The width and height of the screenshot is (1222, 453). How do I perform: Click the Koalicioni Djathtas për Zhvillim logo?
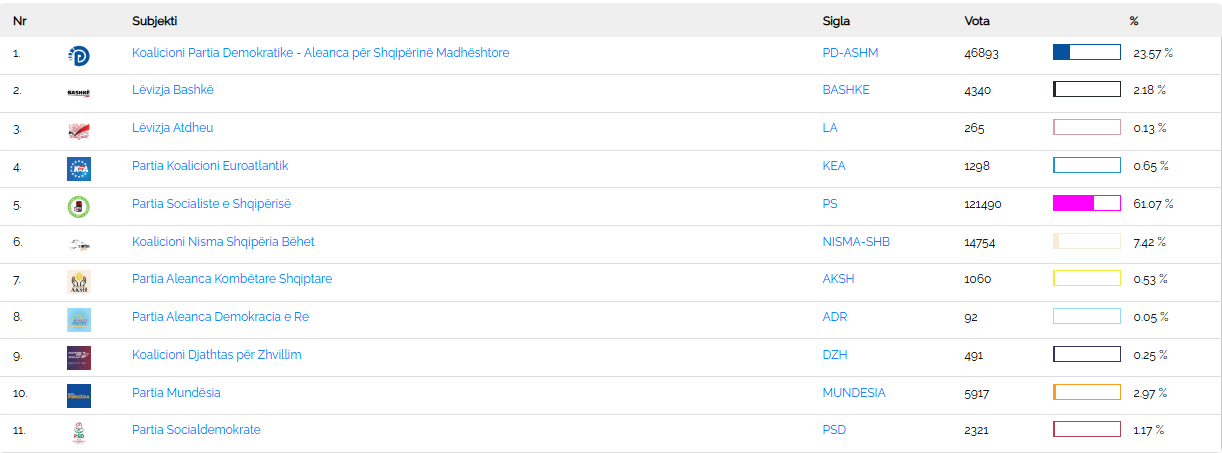78,358
